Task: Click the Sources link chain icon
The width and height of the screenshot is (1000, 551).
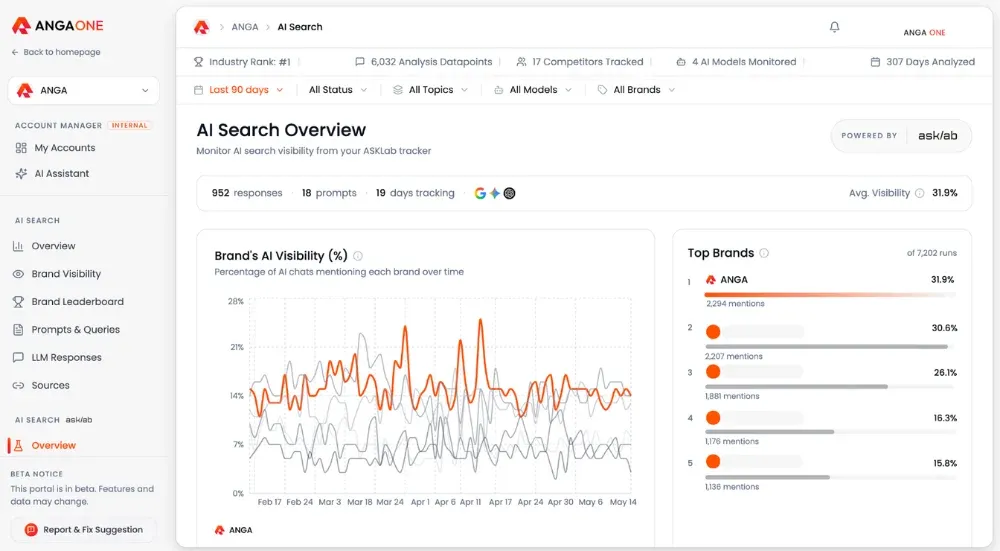Action: point(18,386)
